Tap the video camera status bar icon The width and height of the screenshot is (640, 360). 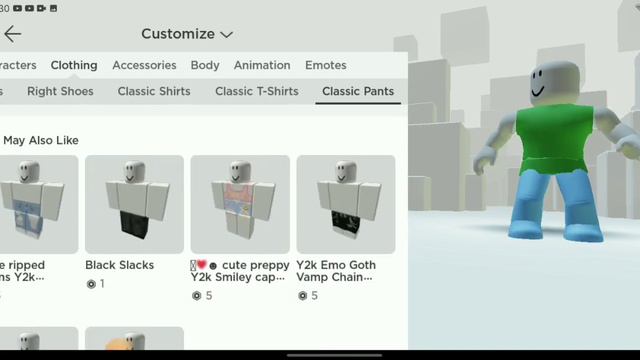click(x=41, y=8)
